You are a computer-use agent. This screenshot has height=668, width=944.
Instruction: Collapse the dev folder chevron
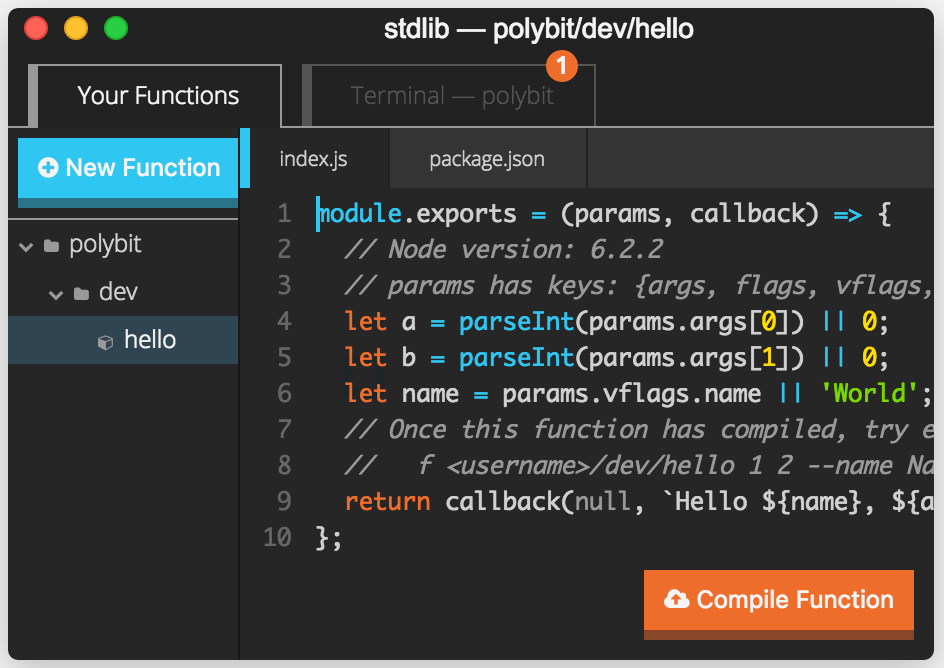point(57,294)
